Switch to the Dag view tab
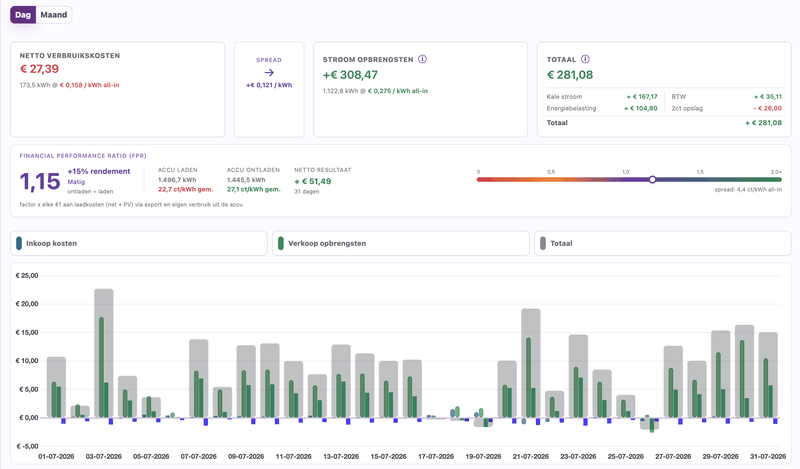This screenshot has width=800, height=469. click(23, 15)
